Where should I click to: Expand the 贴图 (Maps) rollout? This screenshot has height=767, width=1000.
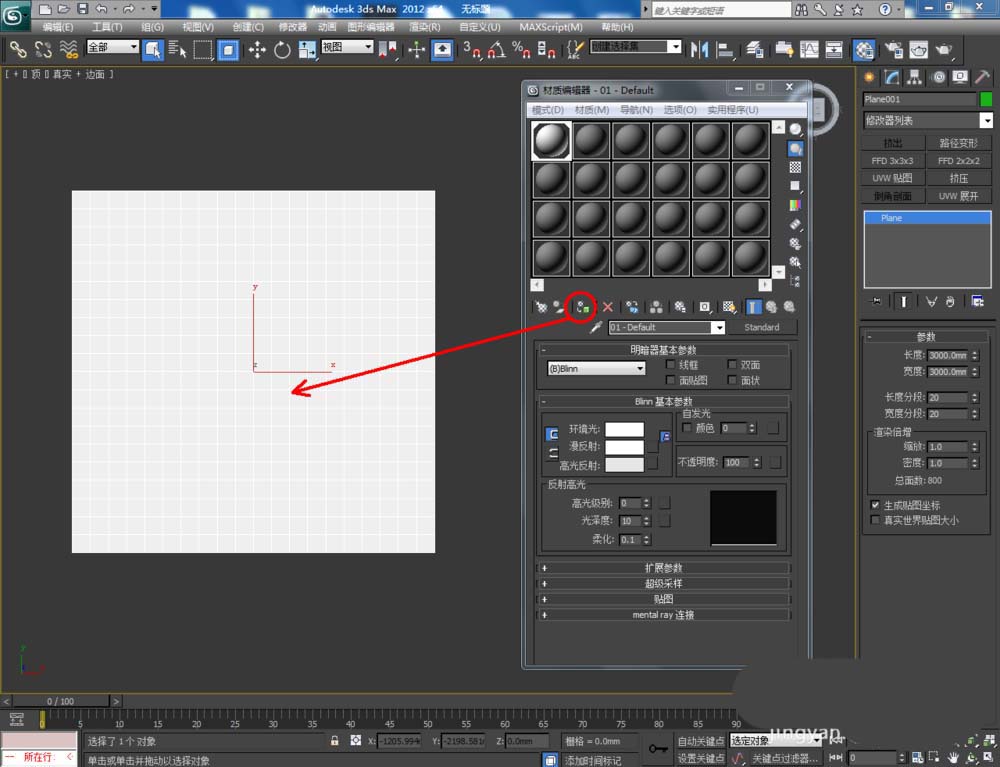click(x=664, y=599)
